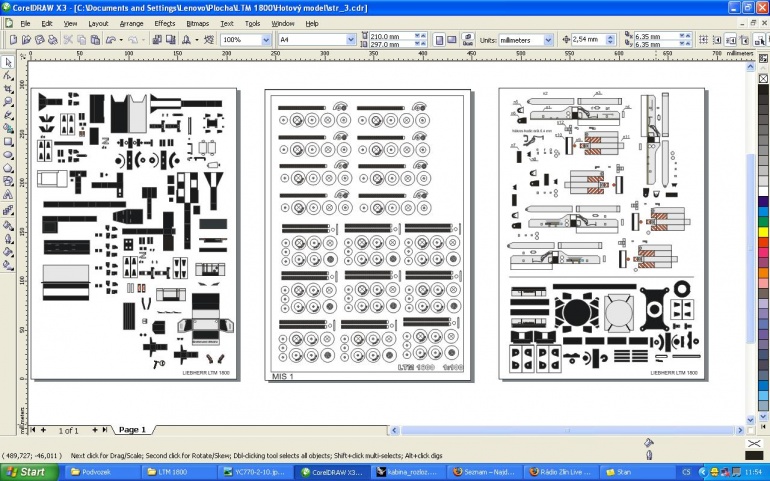Screen dimensions: 770x481
Task: Click the Paste icon
Action: click(95, 40)
